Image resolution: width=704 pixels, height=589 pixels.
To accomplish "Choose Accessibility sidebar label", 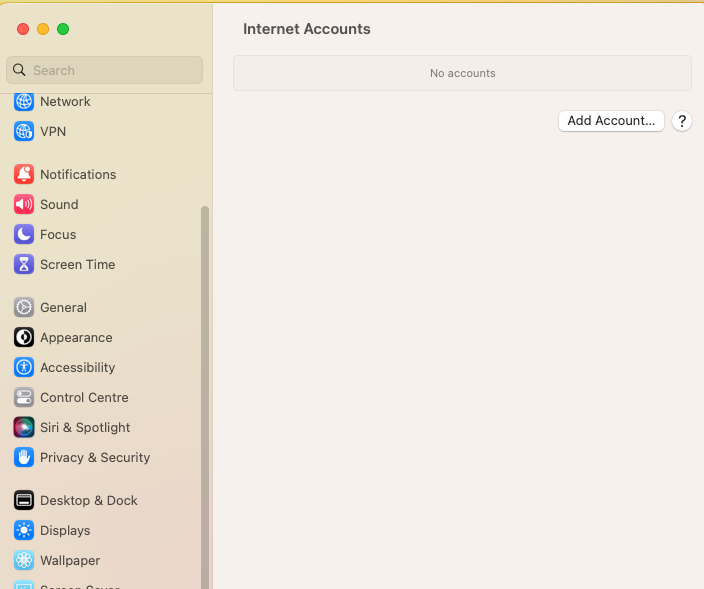I will pyautogui.click(x=78, y=368).
